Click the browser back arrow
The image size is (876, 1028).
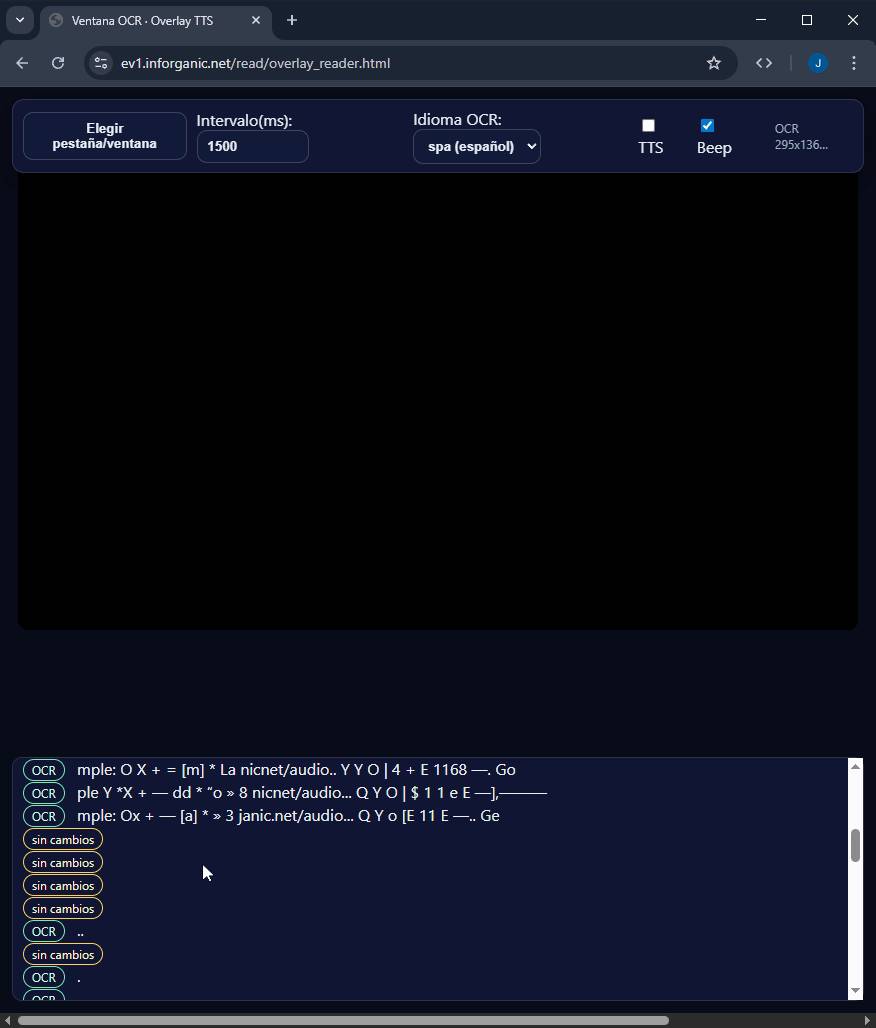[22, 63]
